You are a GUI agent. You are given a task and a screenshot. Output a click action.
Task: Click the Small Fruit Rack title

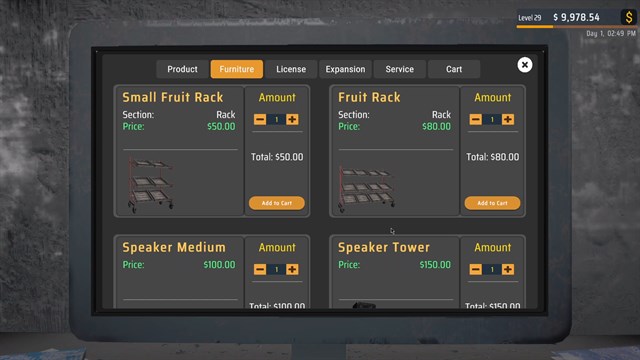tap(173, 97)
